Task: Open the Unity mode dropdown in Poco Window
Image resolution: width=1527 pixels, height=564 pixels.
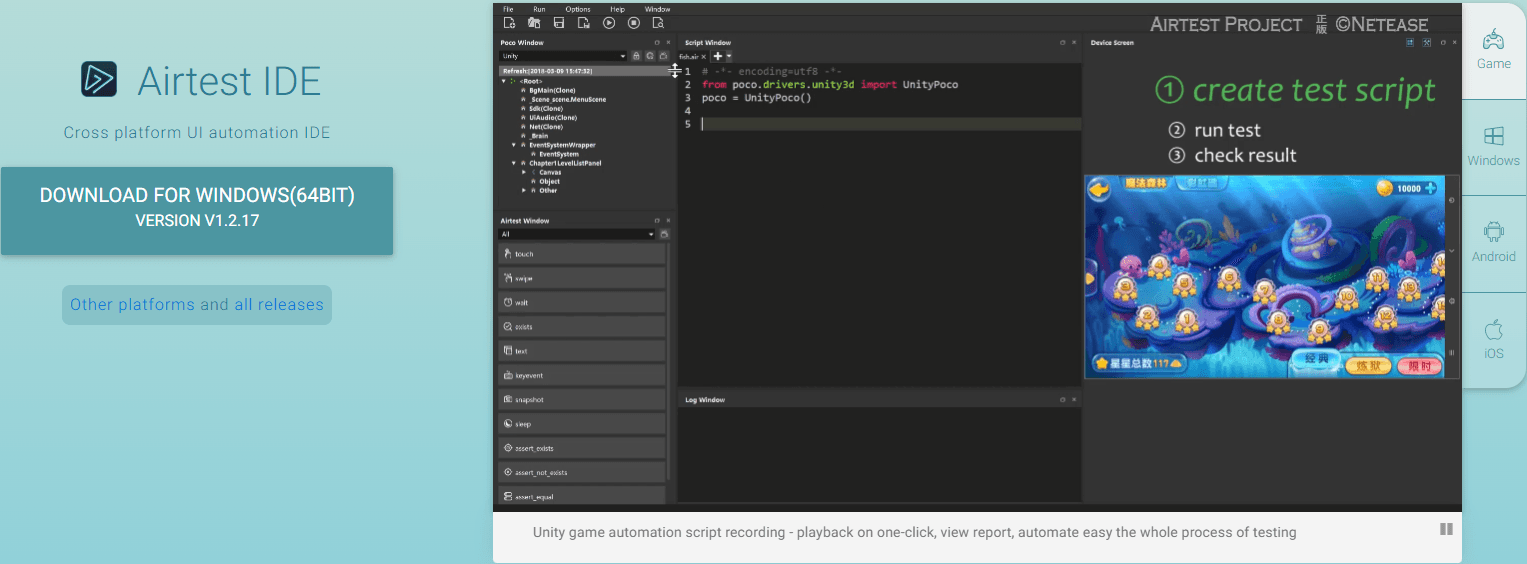Action: click(x=563, y=56)
